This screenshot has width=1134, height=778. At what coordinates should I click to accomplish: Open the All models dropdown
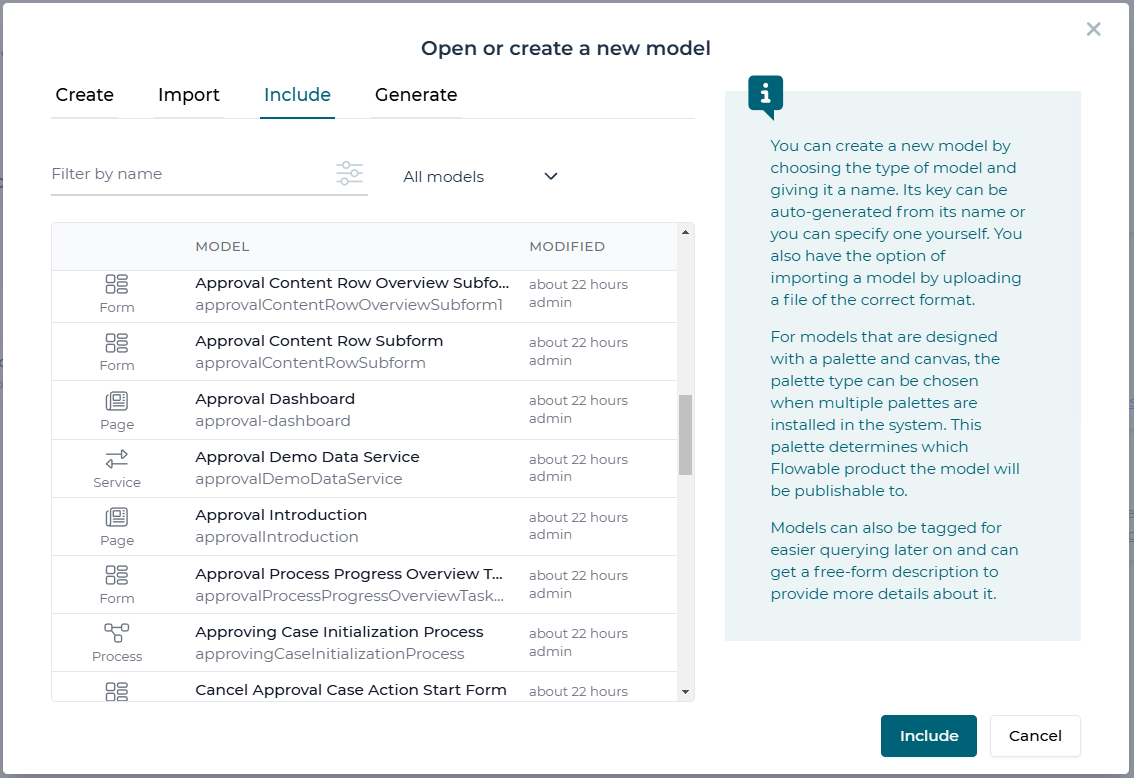point(480,176)
